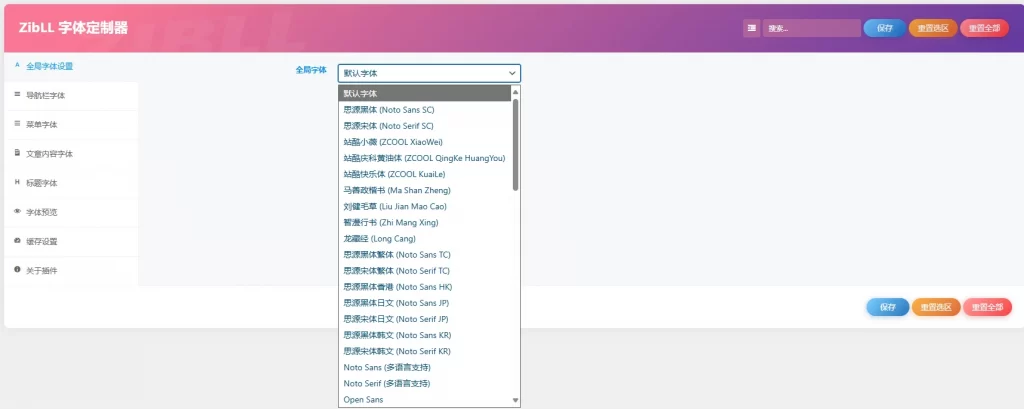The width and height of the screenshot is (1024, 409).
Task: Collapse the 全局字体 dropdown via its chevron
Action: [x=512, y=73]
